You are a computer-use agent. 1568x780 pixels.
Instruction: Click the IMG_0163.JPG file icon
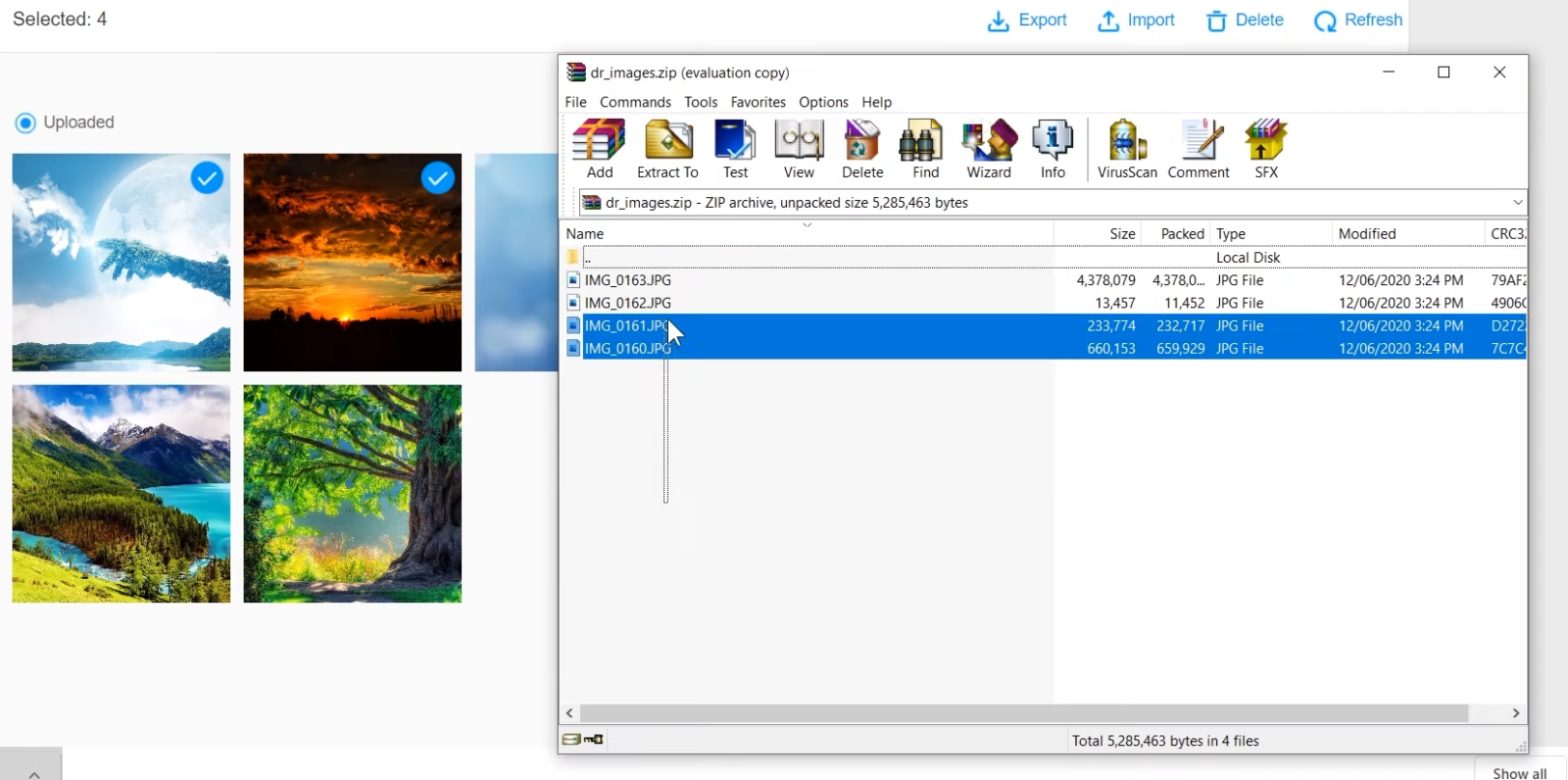(x=573, y=280)
